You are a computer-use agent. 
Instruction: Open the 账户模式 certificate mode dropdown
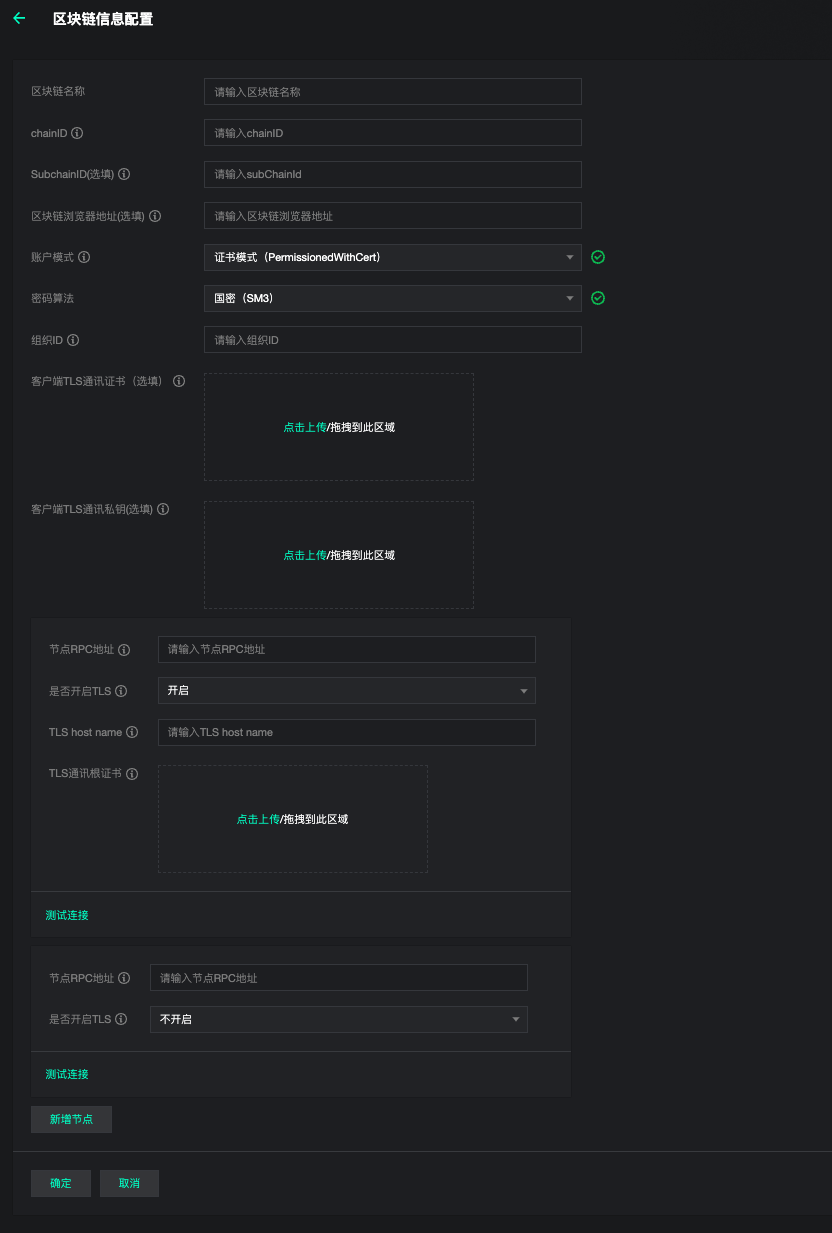392,257
